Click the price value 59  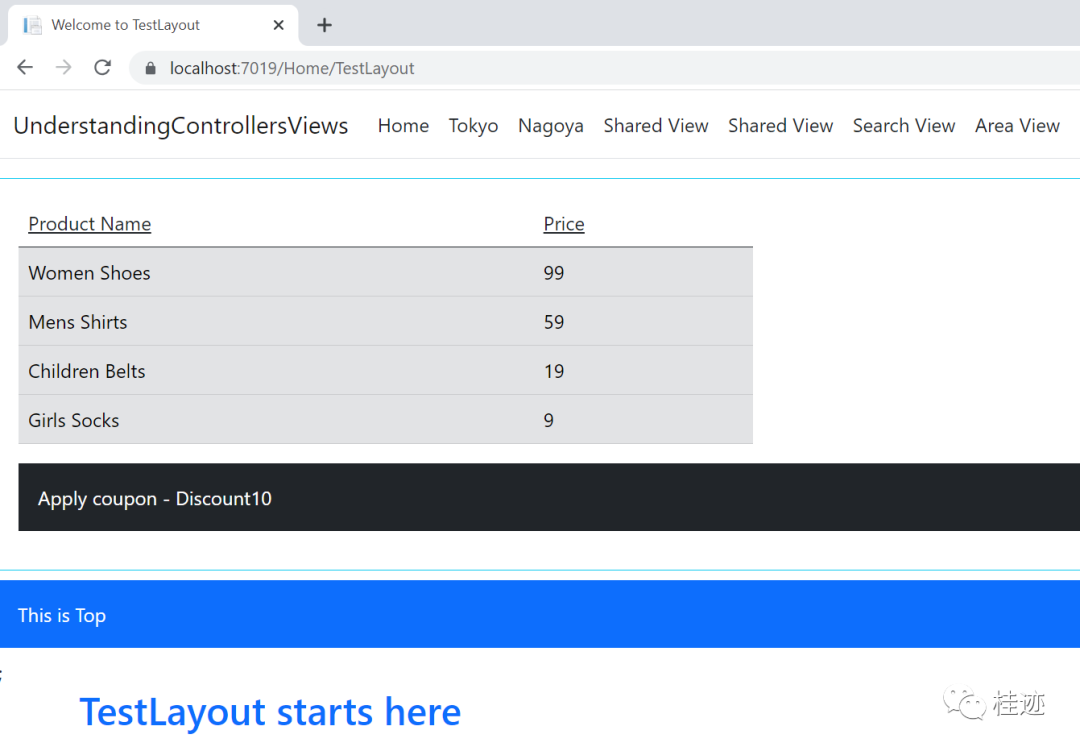(x=554, y=322)
